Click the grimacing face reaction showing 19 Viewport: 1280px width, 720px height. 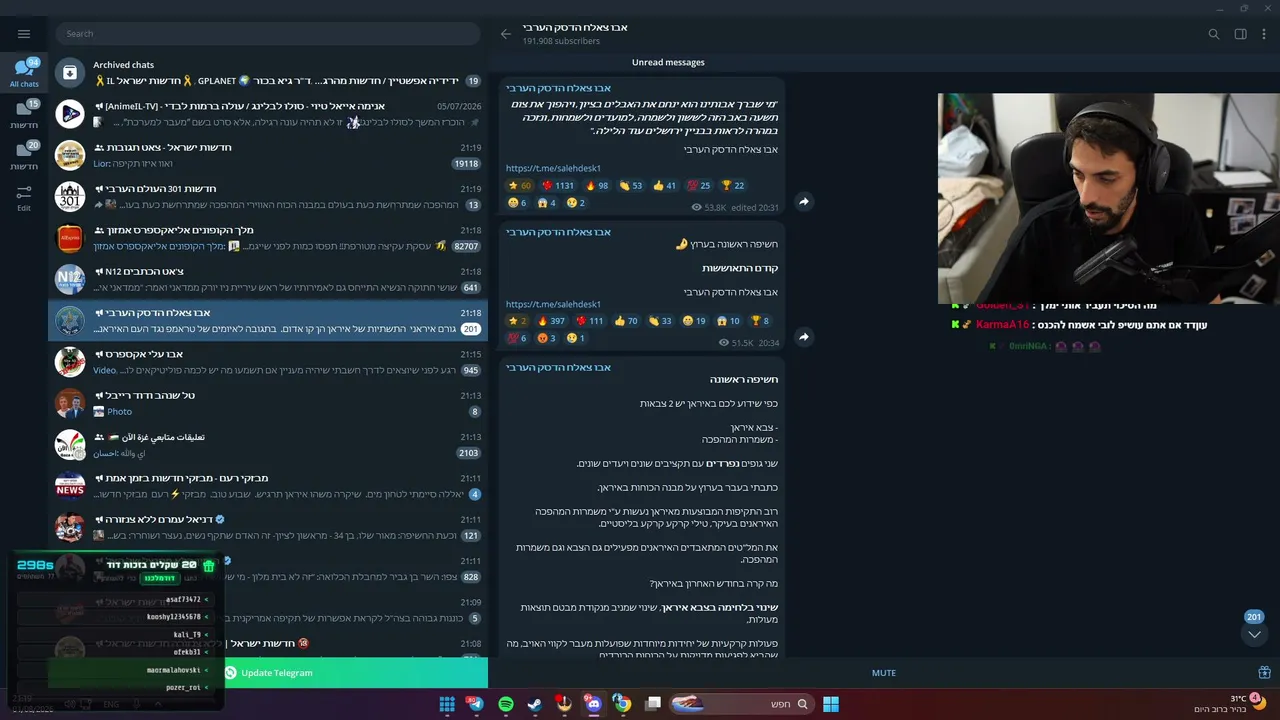click(694, 321)
